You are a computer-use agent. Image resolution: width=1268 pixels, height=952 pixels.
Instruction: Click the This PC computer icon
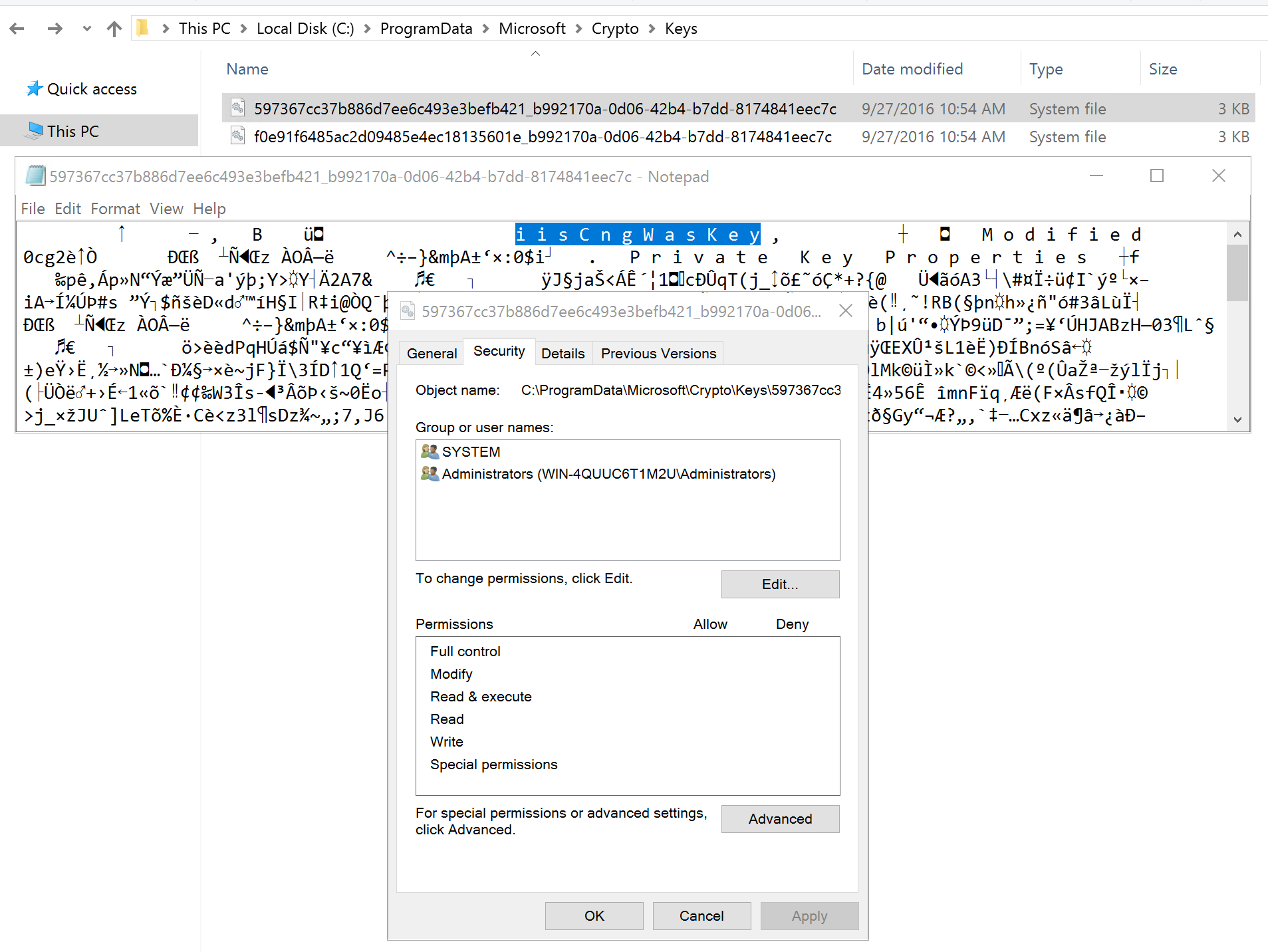[x=34, y=130]
